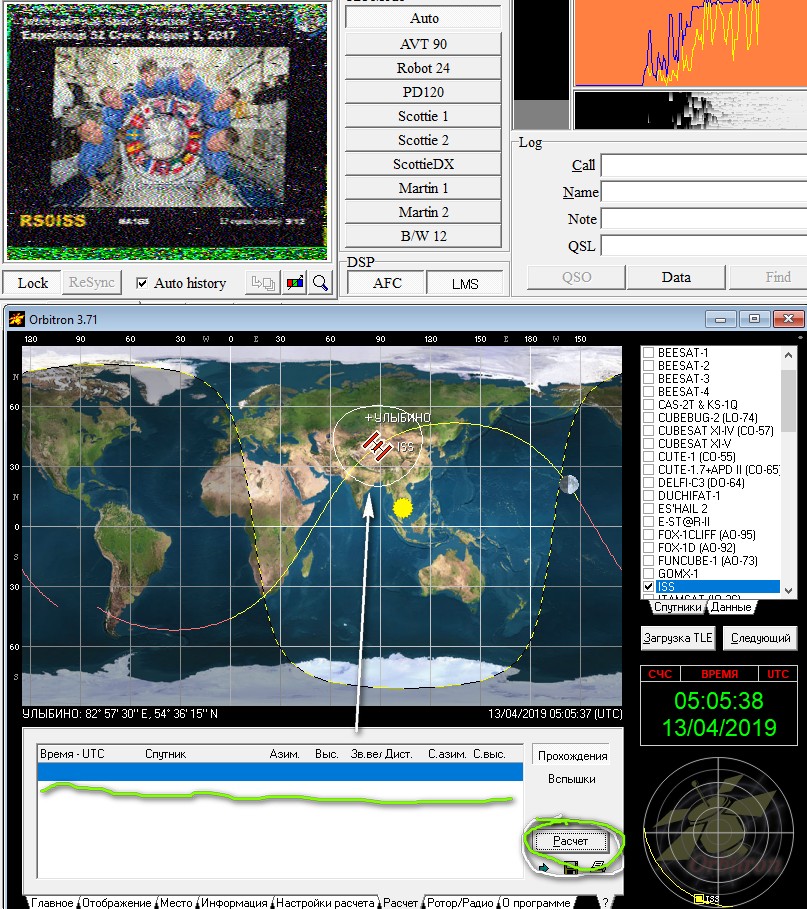
Task: Click the Orbitron app icon in the title bar
Action: pyautogui.click(x=17, y=319)
